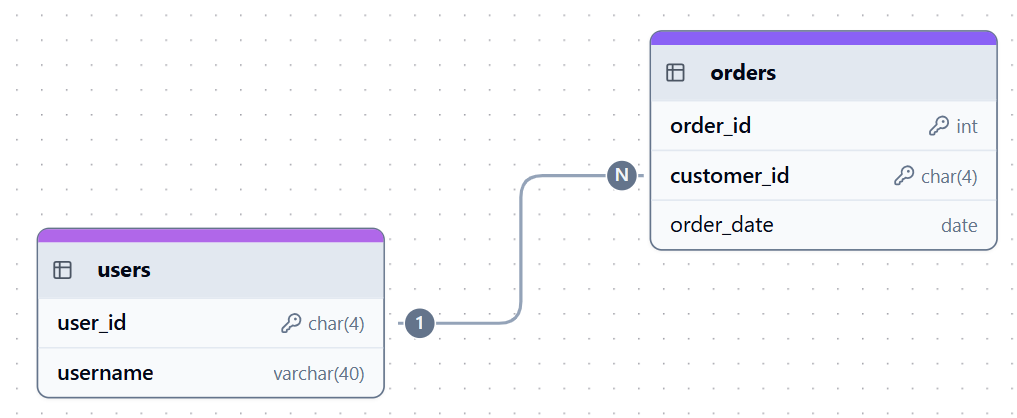The image size is (1017, 418).
Task: Click the key icon in order_id row
Action: (x=938, y=126)
